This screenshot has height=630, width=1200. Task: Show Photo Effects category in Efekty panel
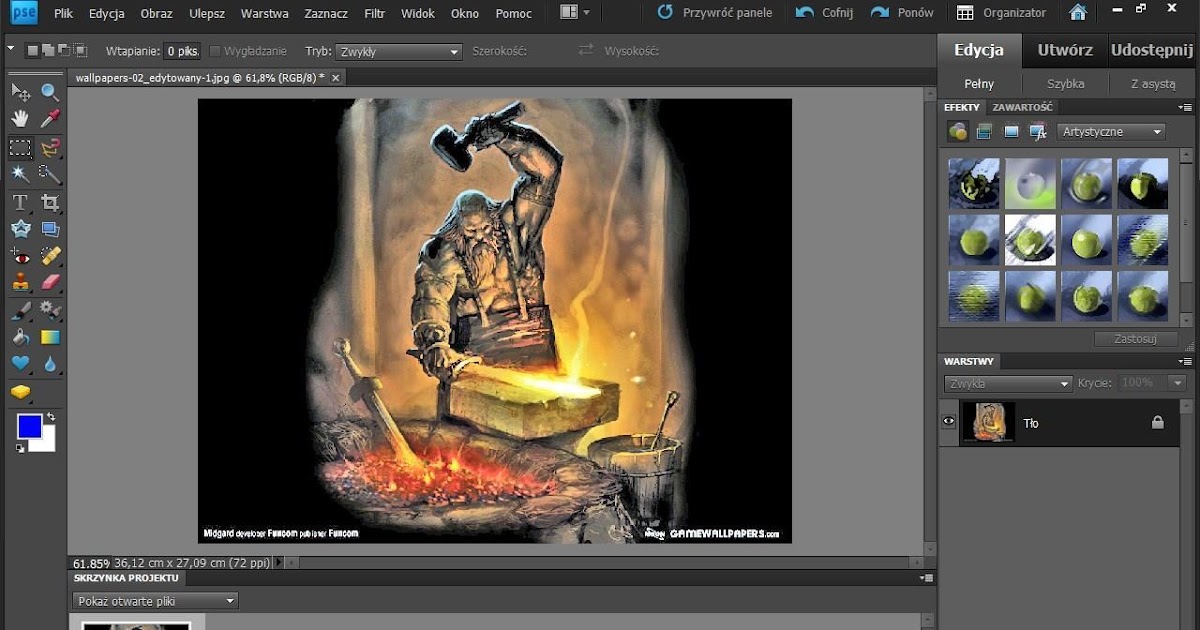1011,131
